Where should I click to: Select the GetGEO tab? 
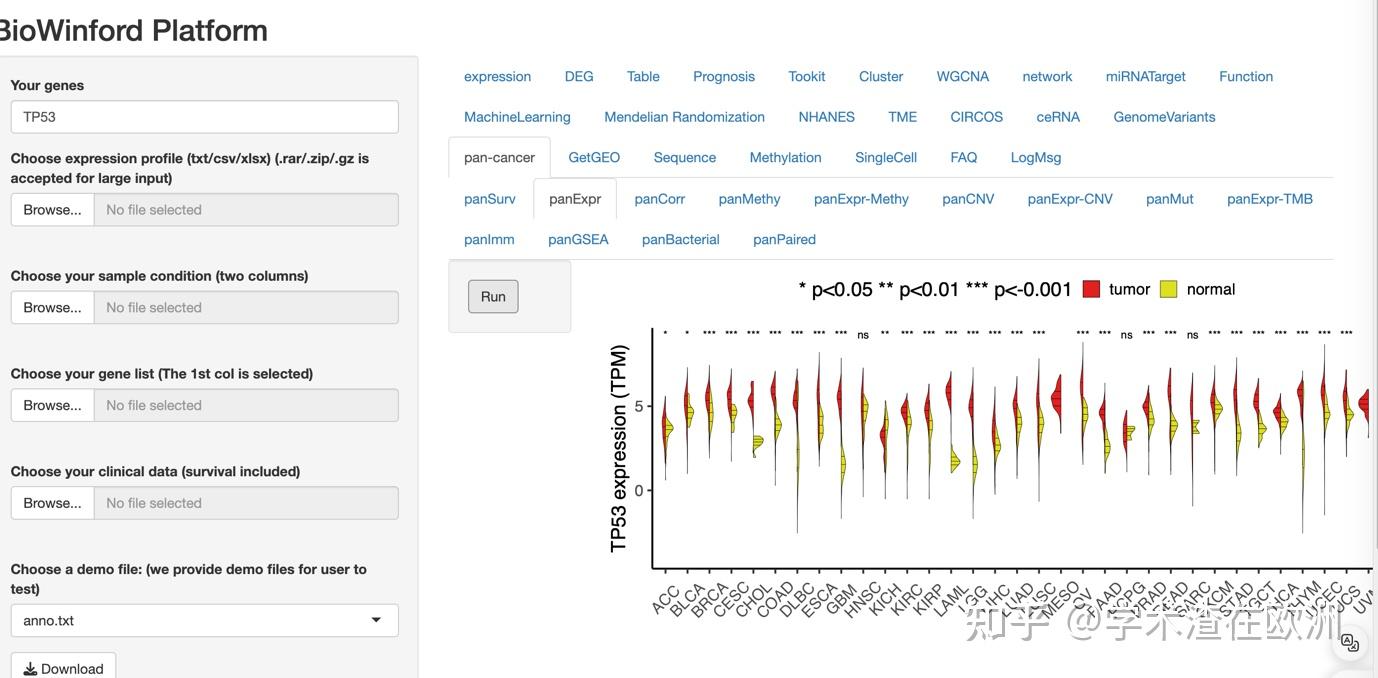[x=594, y=158]
